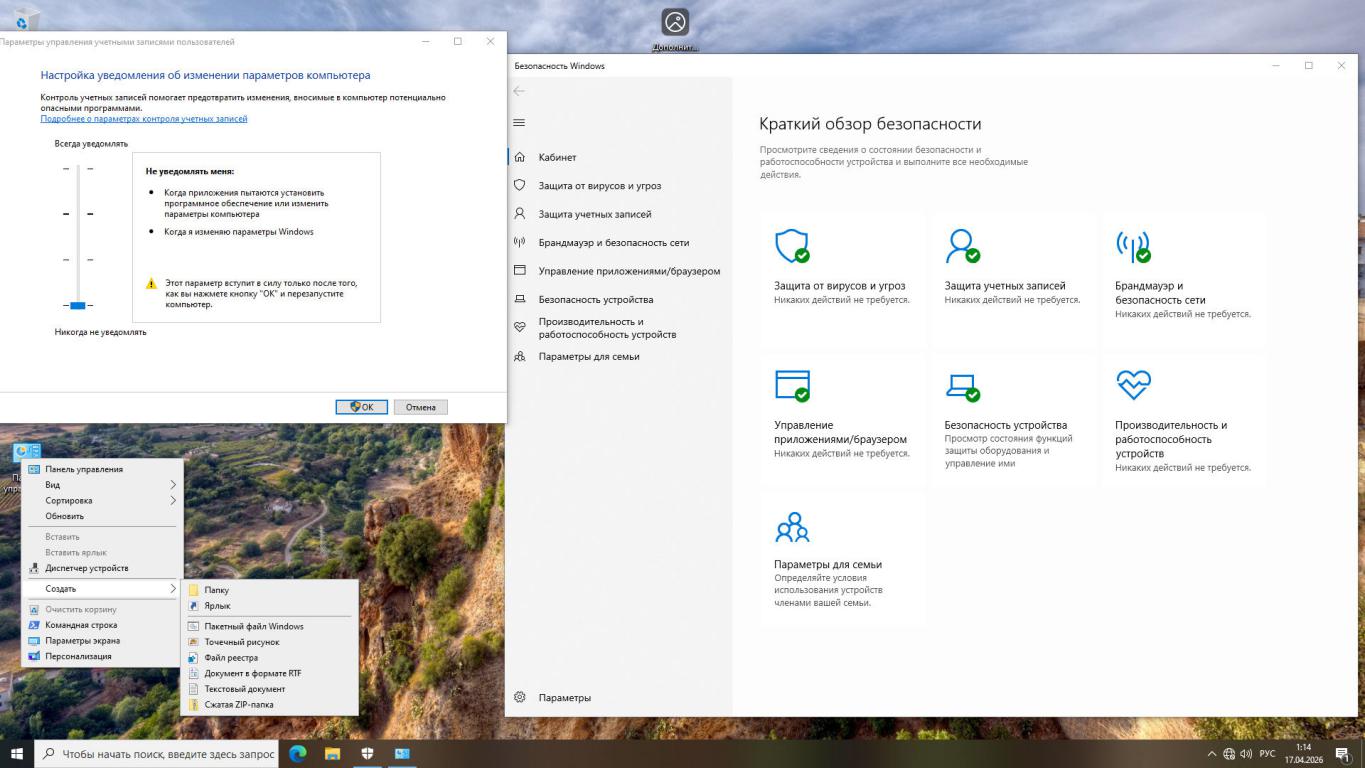Expand the Сортировка submenu arrow
Viewport: 1365px width, 768px height.
172,500
